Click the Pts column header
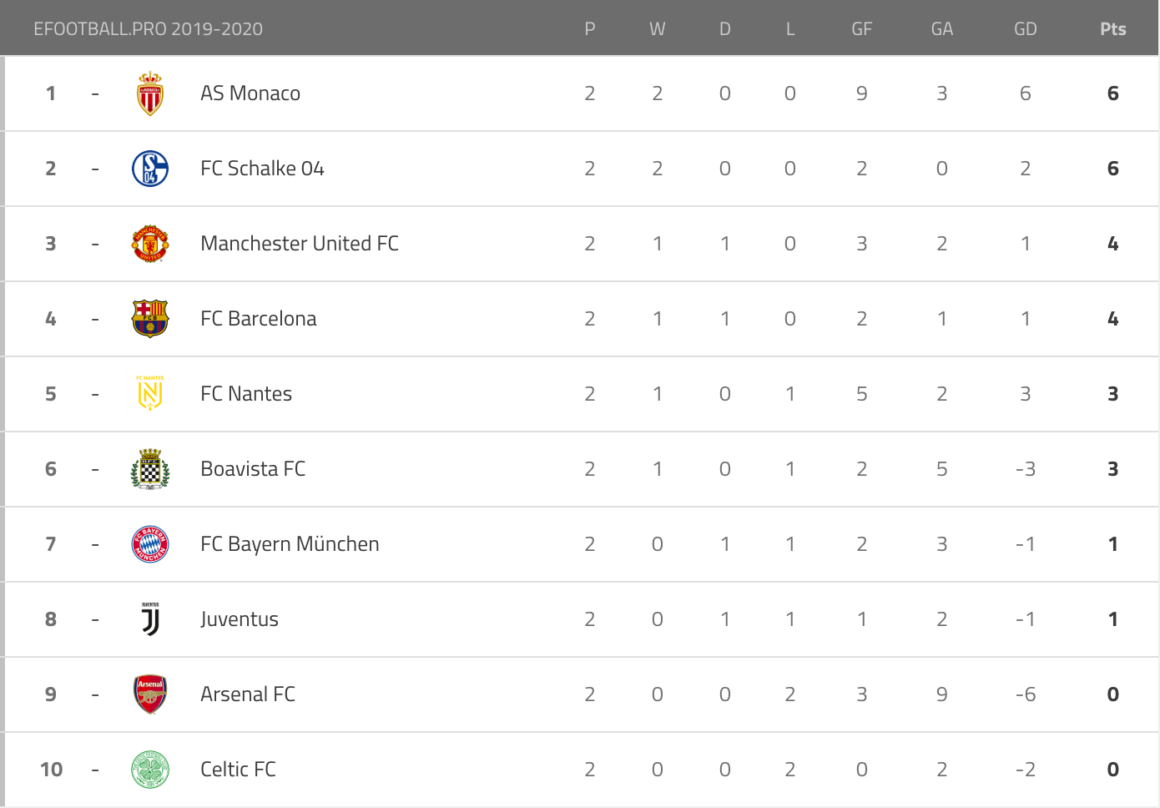Image resolution: width=1160 pixels, height=808 pixels. pyautogui.click(x=1112, y=29)
